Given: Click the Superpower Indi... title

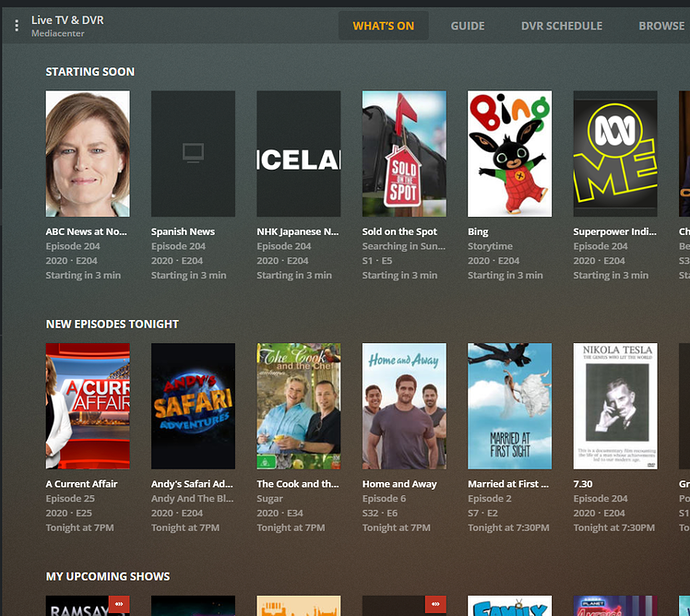Looking at the screenshot, I should pyautogui.click(x=615, y=231).
